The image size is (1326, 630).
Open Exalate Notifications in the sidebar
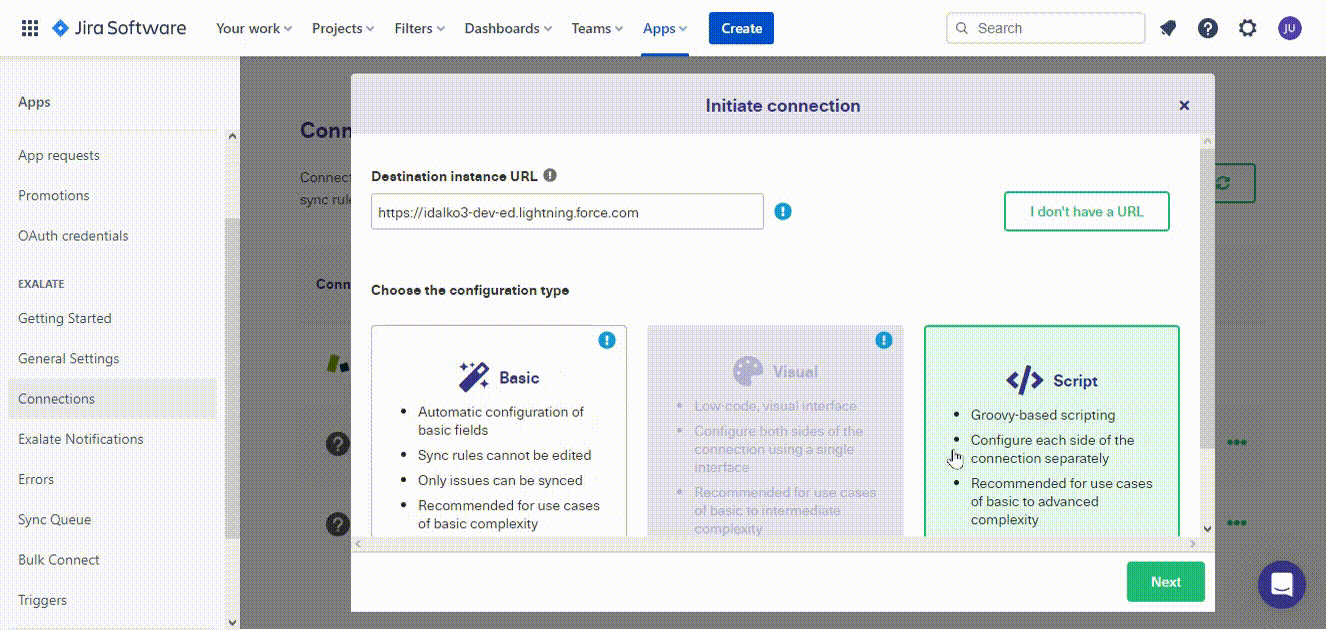pos(81,439)
